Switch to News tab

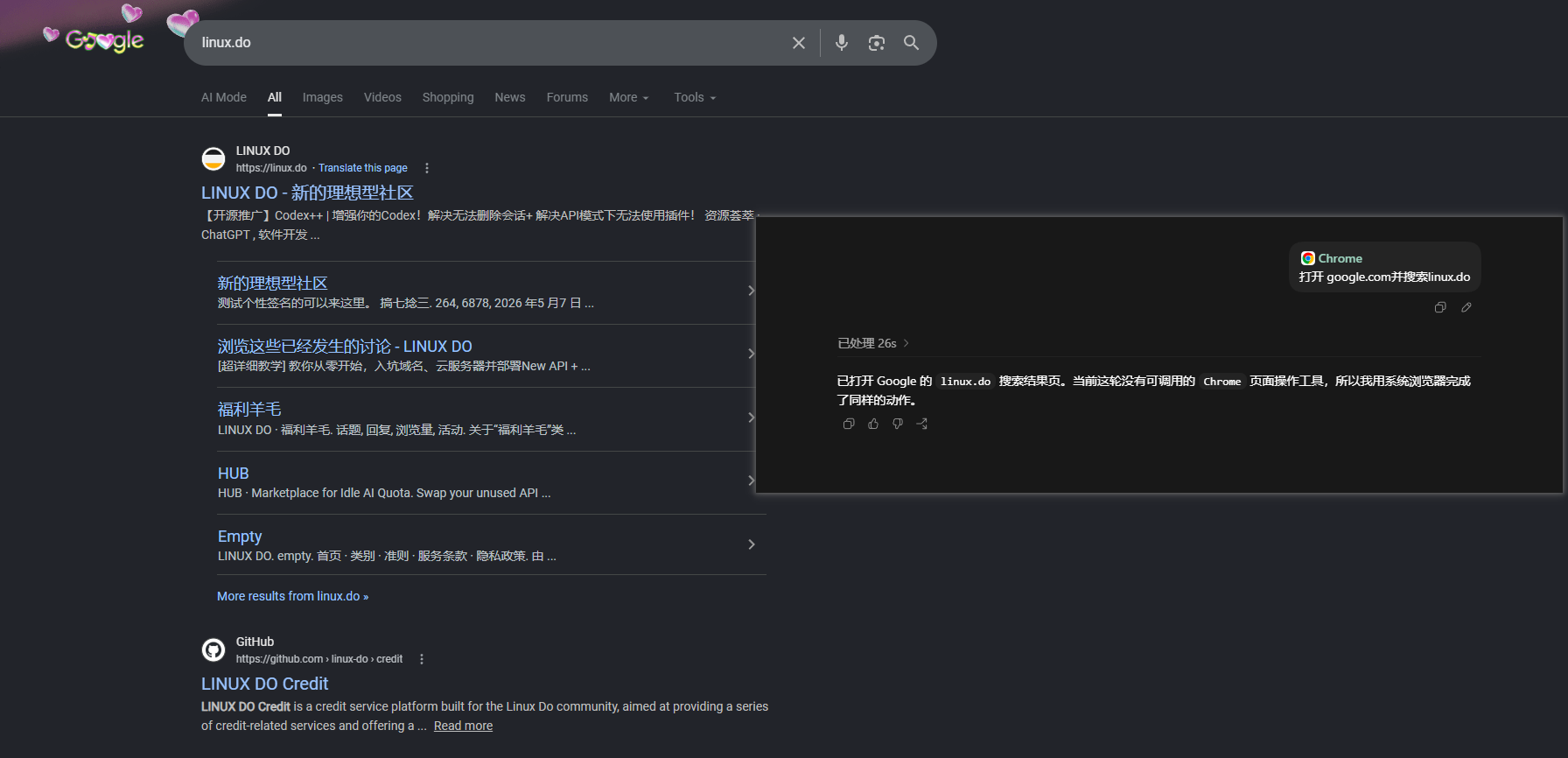[x=510, y=97]
